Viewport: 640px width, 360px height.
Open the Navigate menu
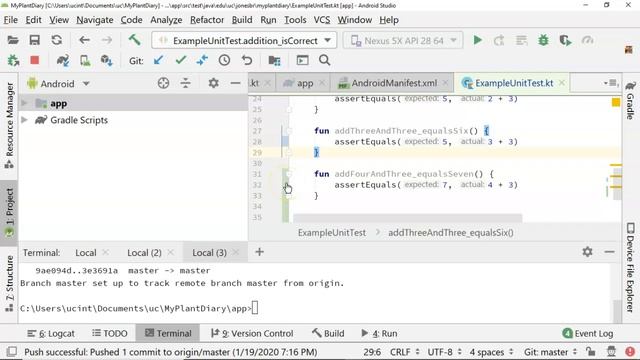click(95, 20)
